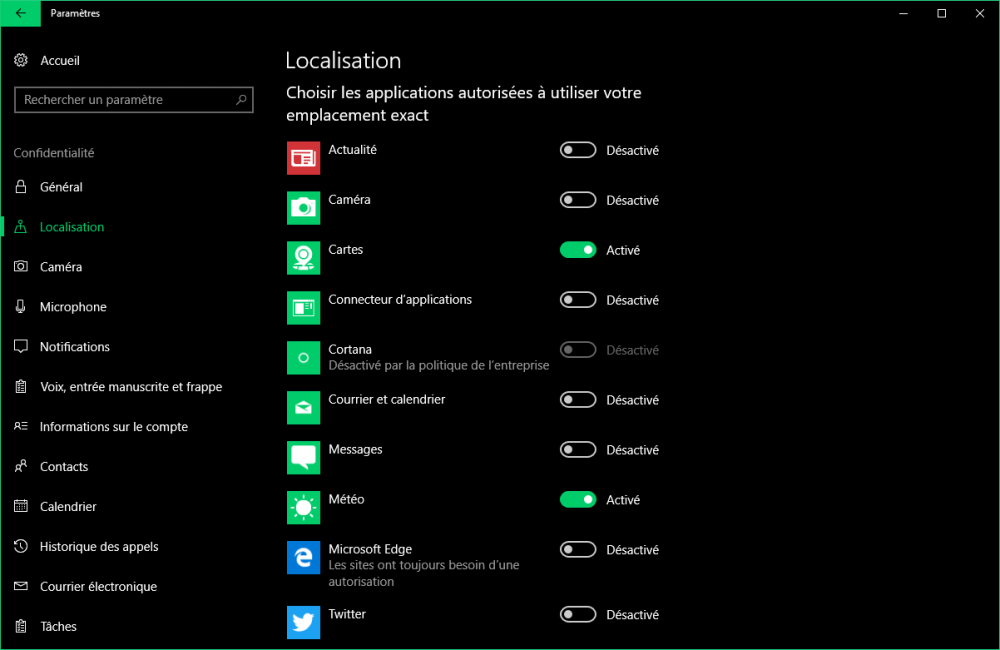This screenshot has height=650, width=1000.
Task: Click the Météo sun icon
Action: coord(303,507)
